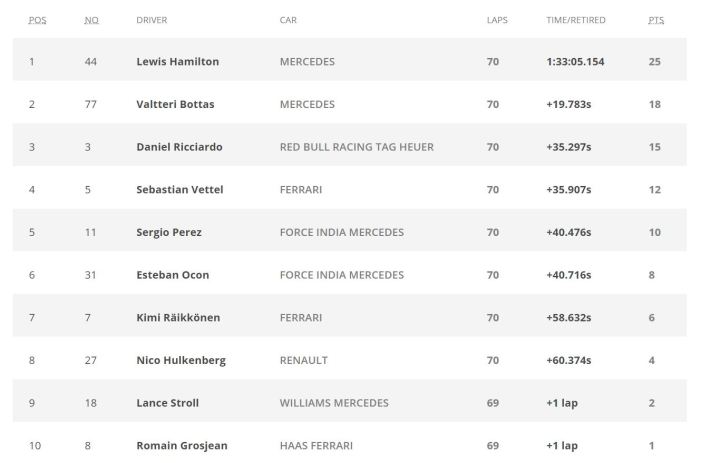
Task: Select Valtteri Bottas in the results
Action: coord(175,104)
